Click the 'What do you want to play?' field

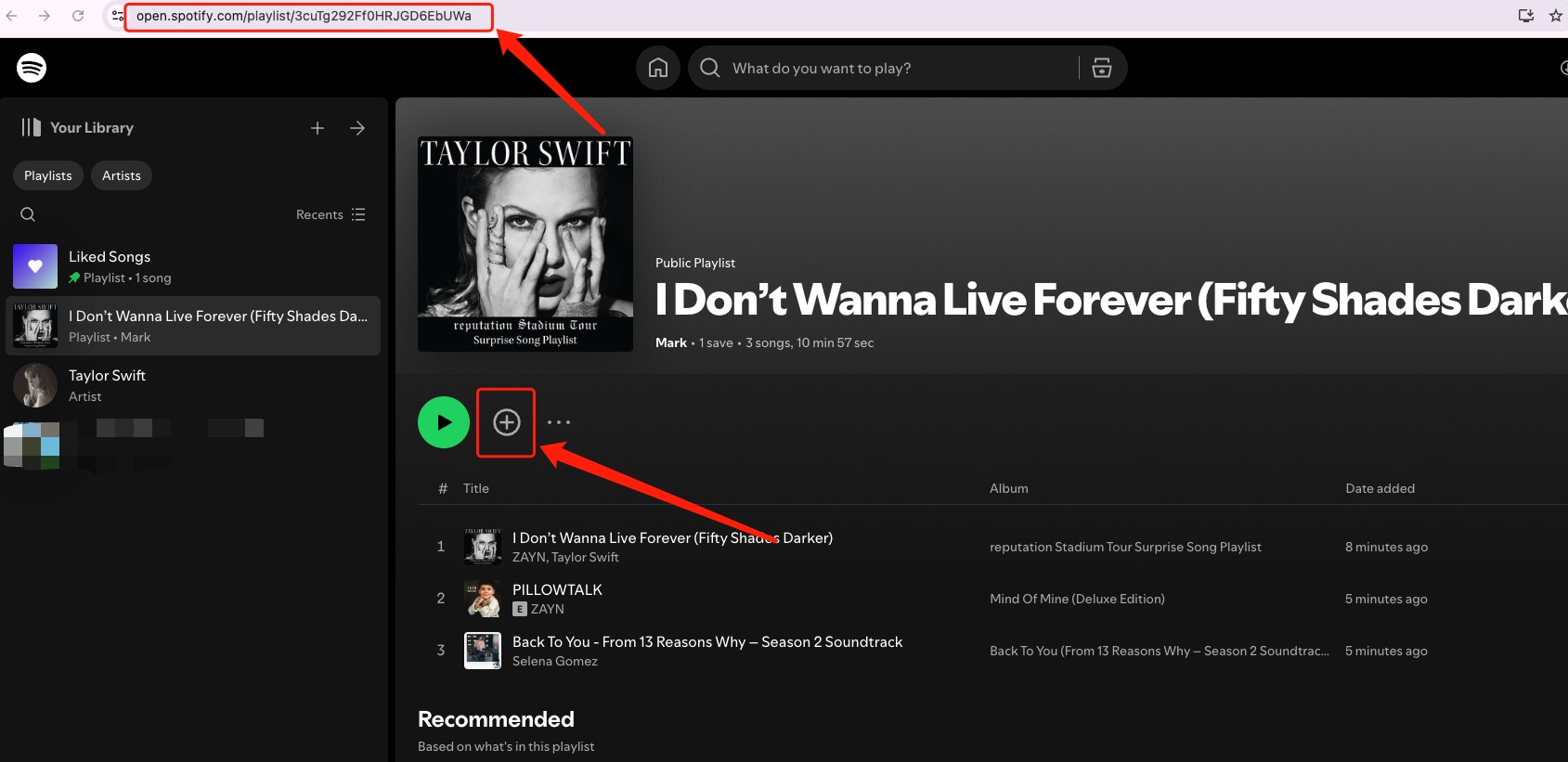coord(882,68)
